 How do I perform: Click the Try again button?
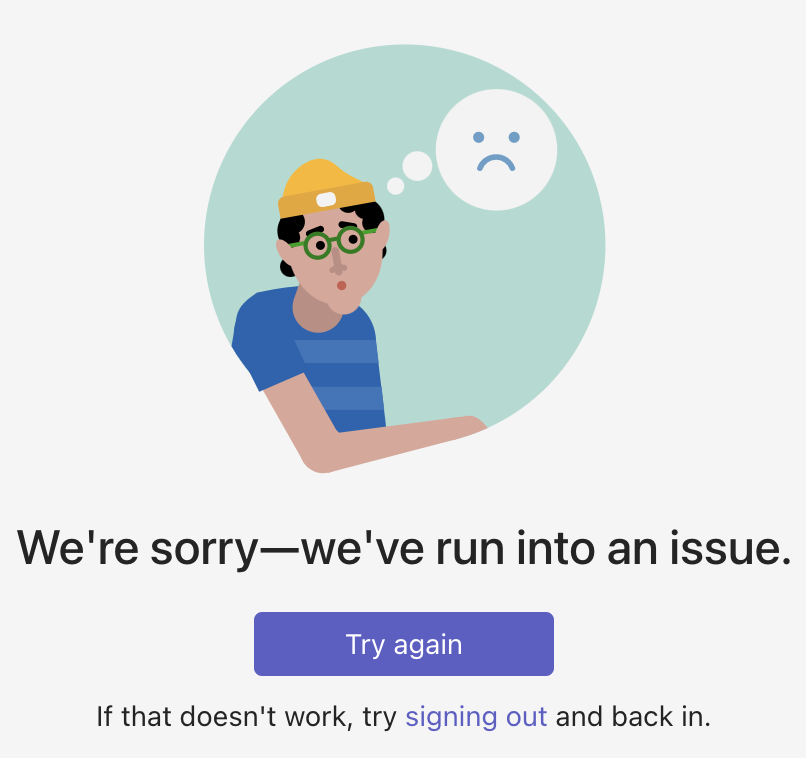(404, 643)
